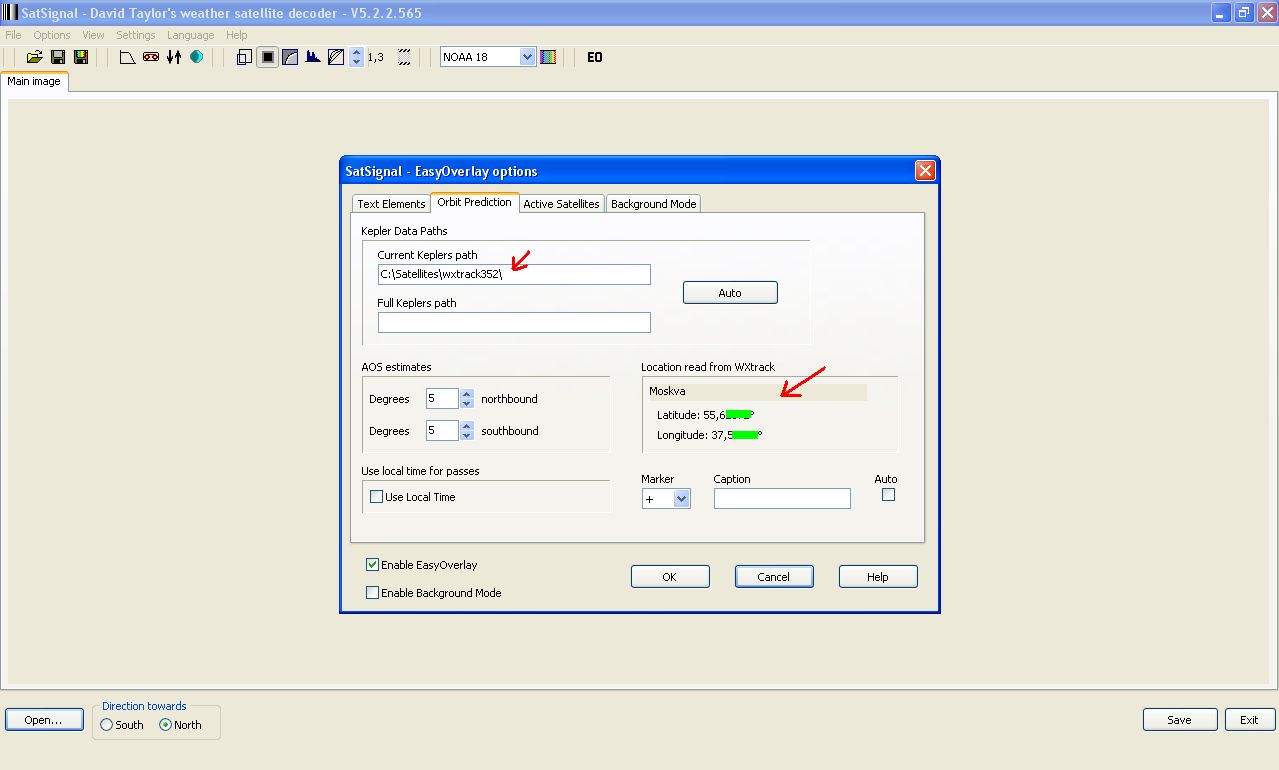Image resolution: width=1279 pixels, height=770 pixels.
Task: Click the curve adjustment toolbar icon
Action: pyautogui.click(x=290, y=57)
